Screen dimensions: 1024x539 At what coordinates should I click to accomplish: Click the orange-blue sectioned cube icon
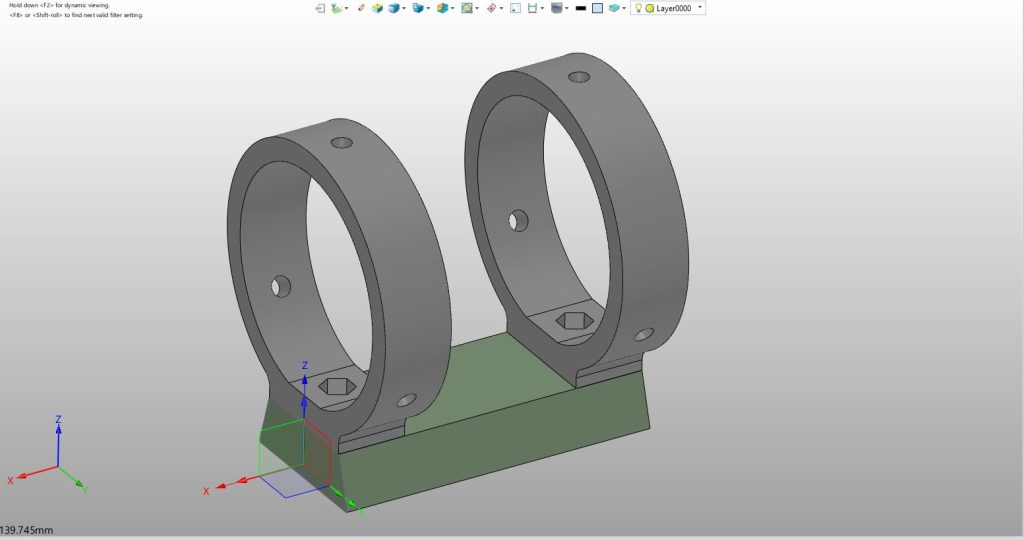tap(443, 8)
